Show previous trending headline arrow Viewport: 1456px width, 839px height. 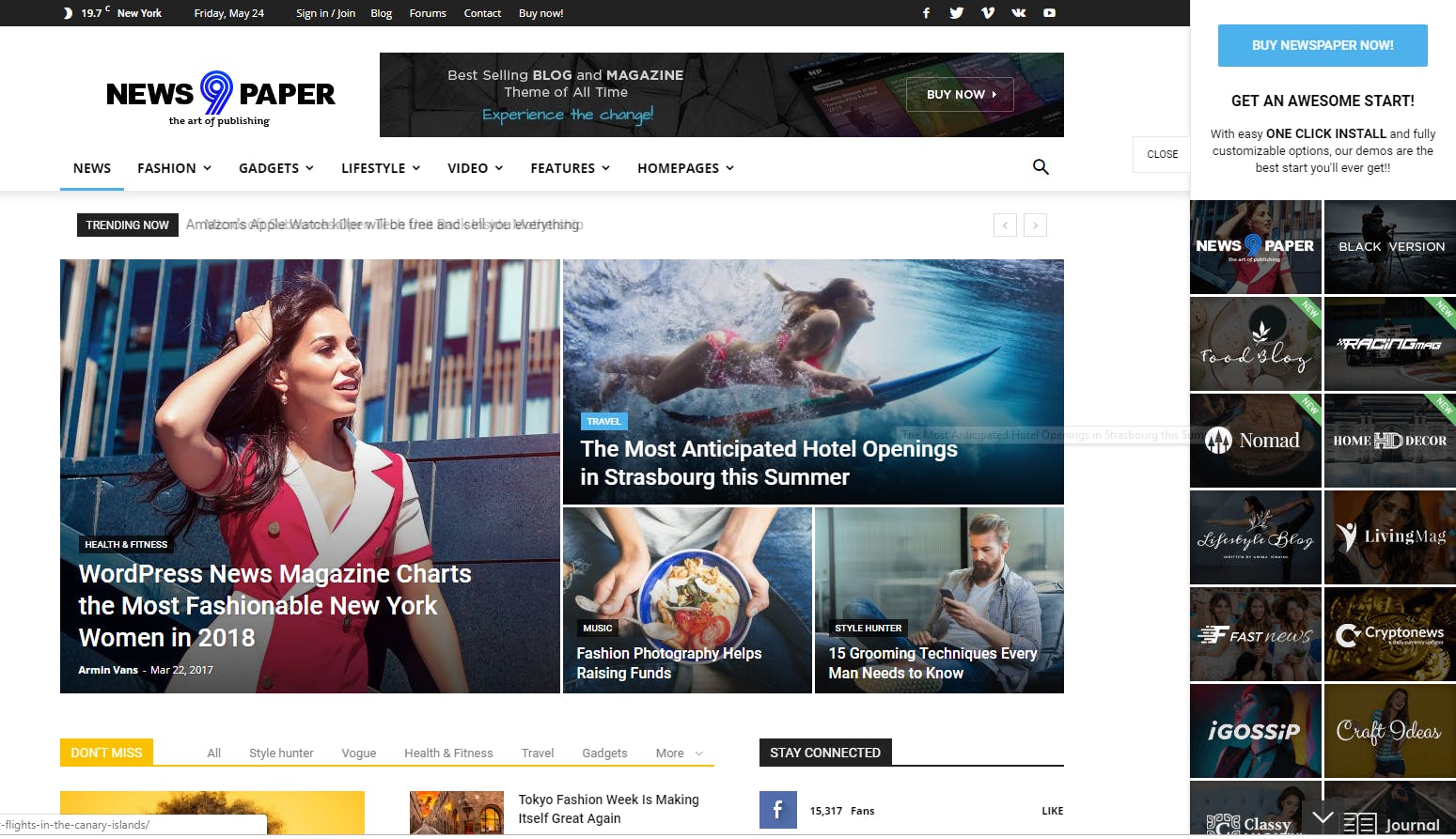coord(1005,225)
